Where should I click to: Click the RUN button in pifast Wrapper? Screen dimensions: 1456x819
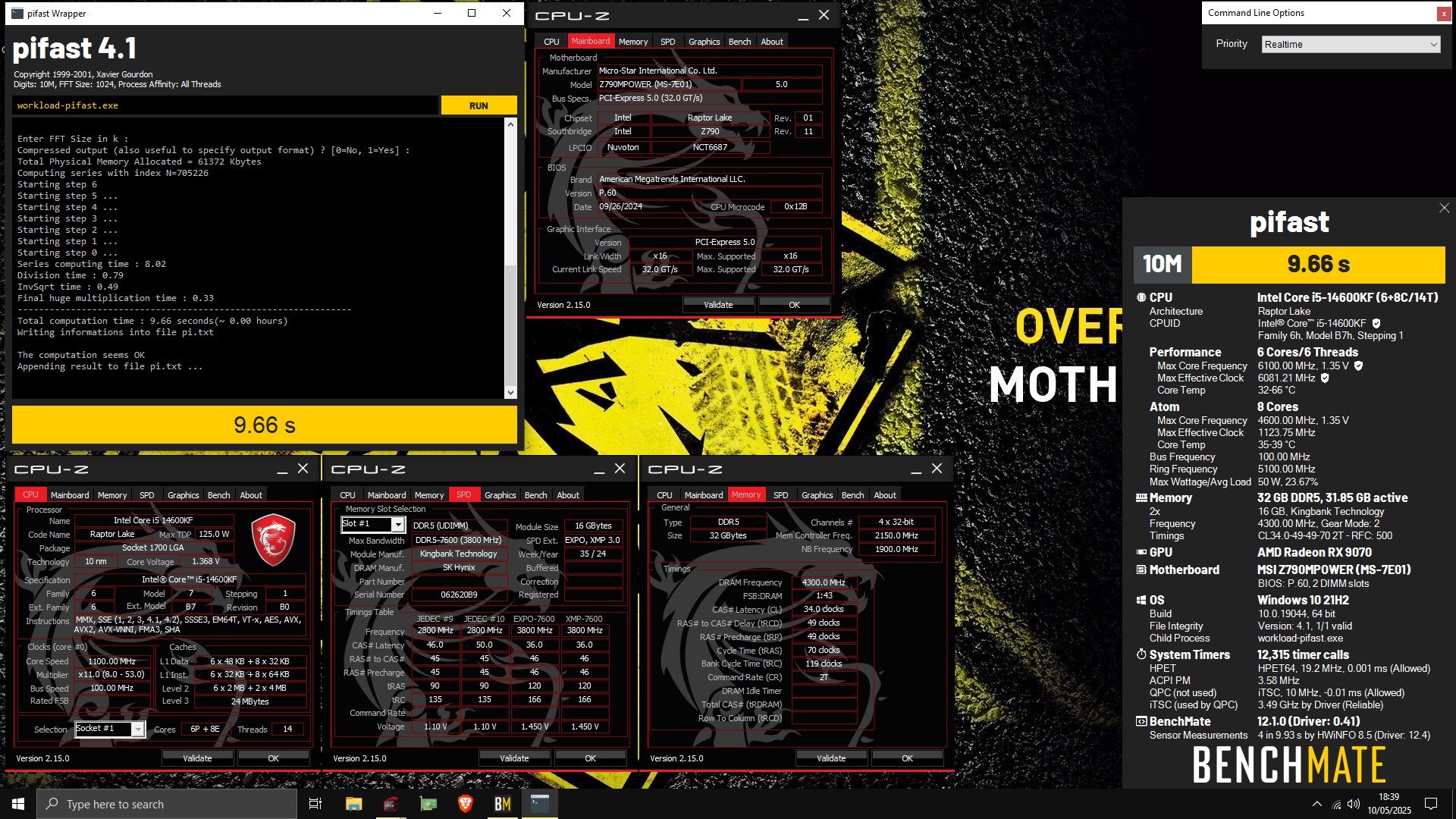pyautogui.click(x=479, y=105)
